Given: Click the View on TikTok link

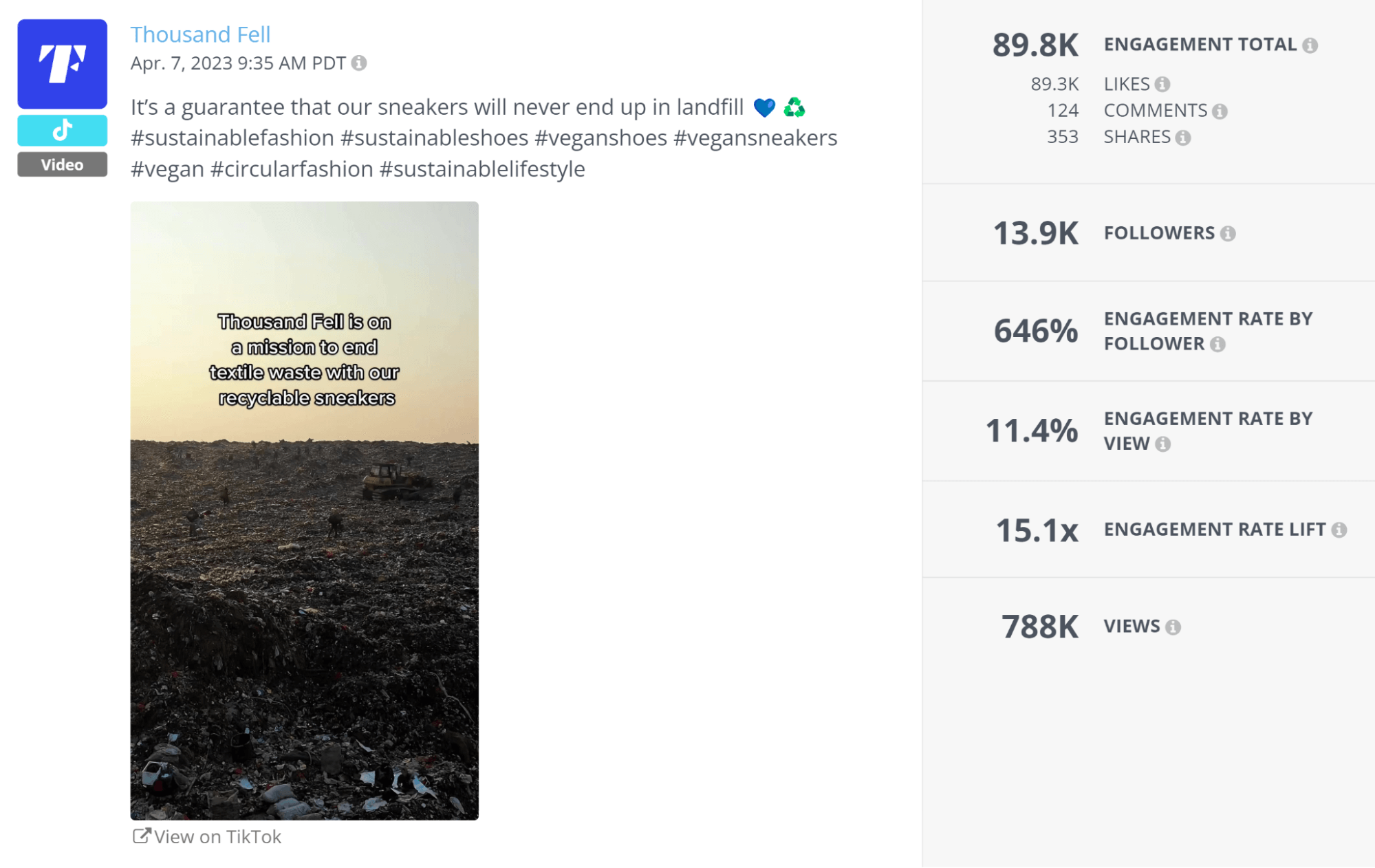Looking at the screenshot, I should click(x=217, y=836).
